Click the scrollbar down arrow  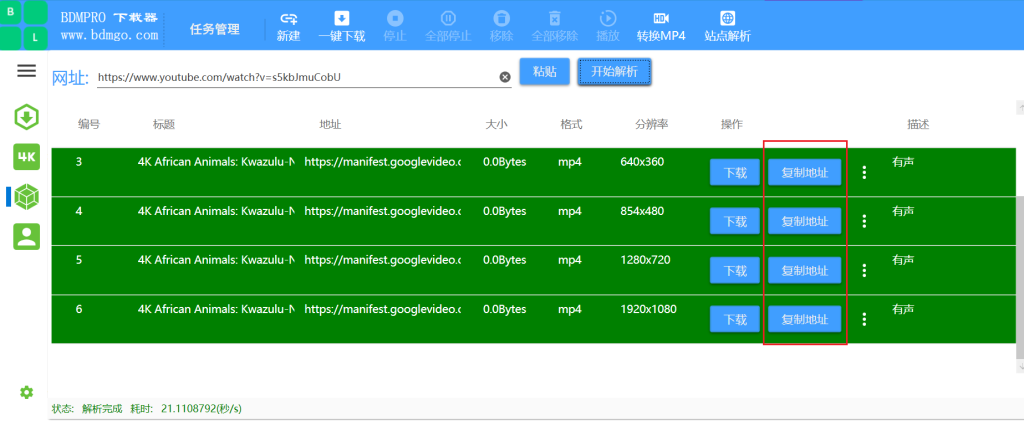point(1020,367)
